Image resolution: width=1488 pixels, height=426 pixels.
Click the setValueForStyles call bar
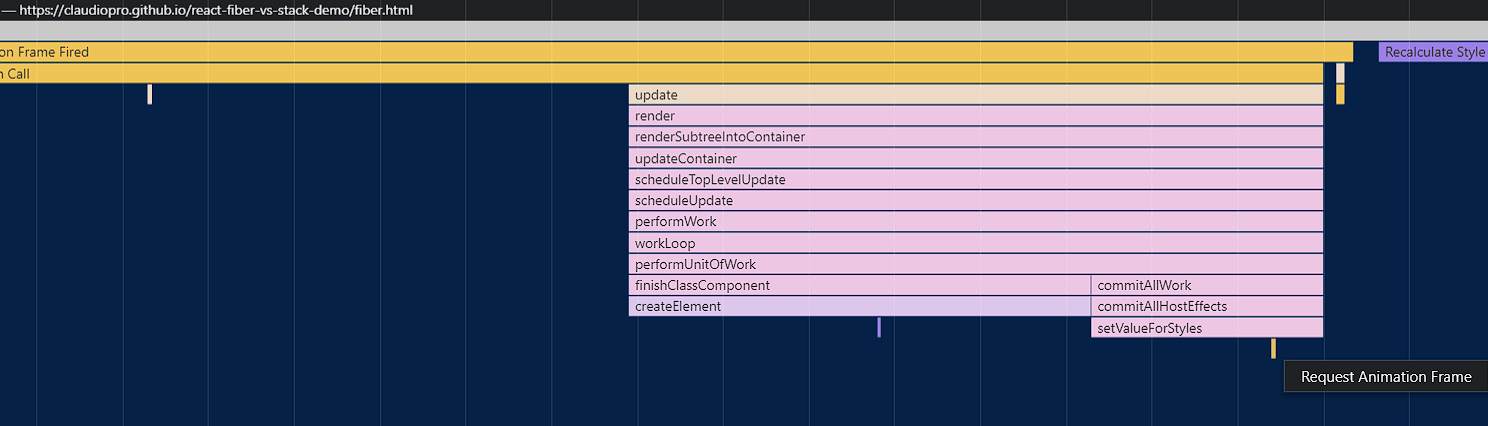[1207, 328]
